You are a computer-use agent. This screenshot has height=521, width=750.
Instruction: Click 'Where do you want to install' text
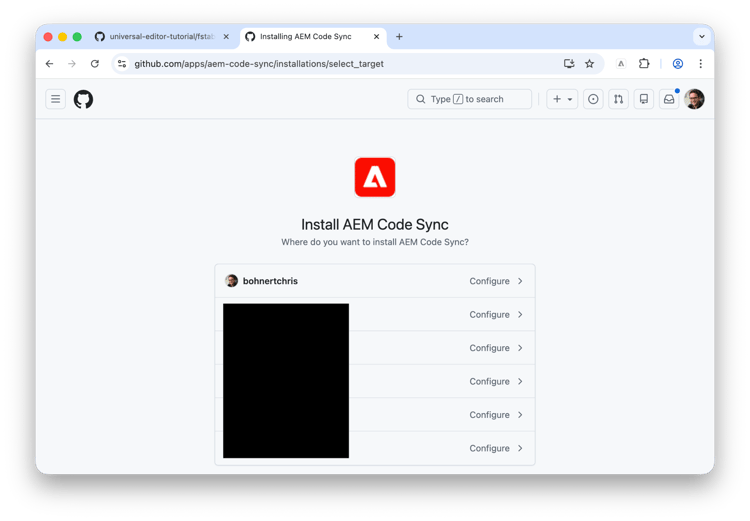click(375, 242)
